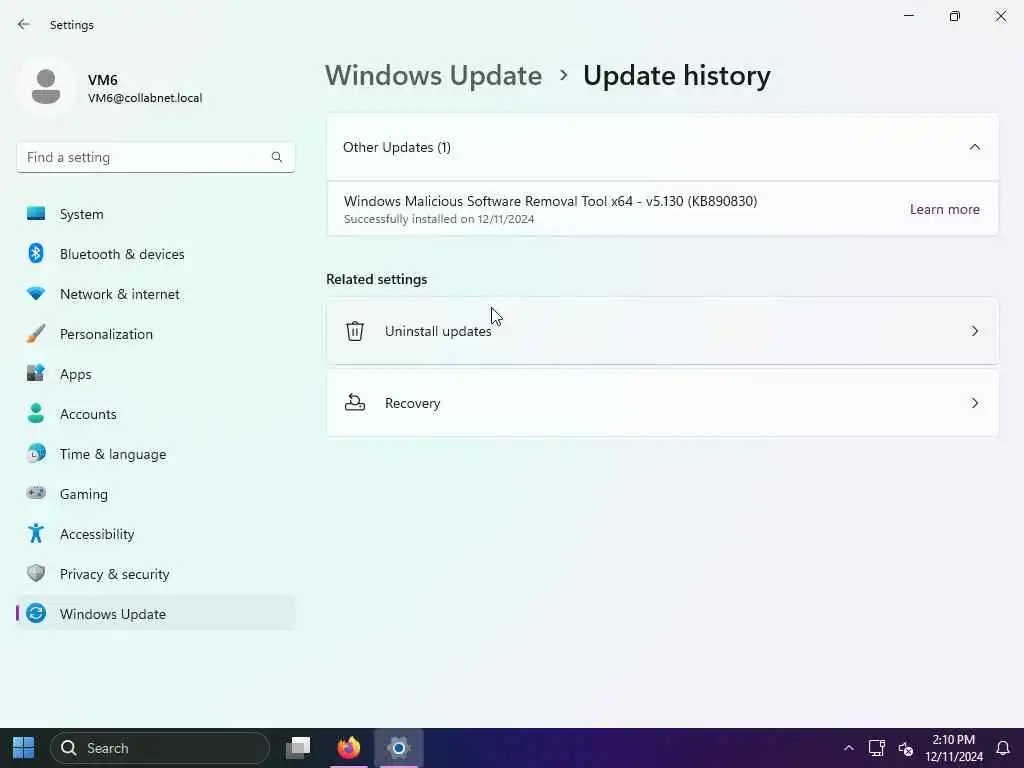Image resolution: width=1024 pixels, height=768 pixels.
Task: Click the Privacy & security shield icon
Action: click(36, 573)
